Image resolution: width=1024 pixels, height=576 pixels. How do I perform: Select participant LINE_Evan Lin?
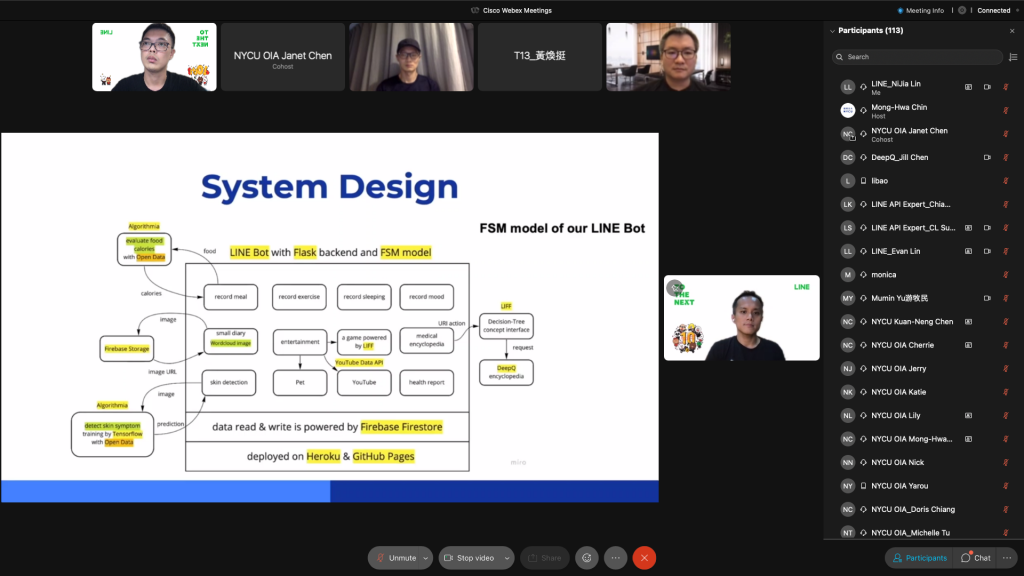(923, 251)
